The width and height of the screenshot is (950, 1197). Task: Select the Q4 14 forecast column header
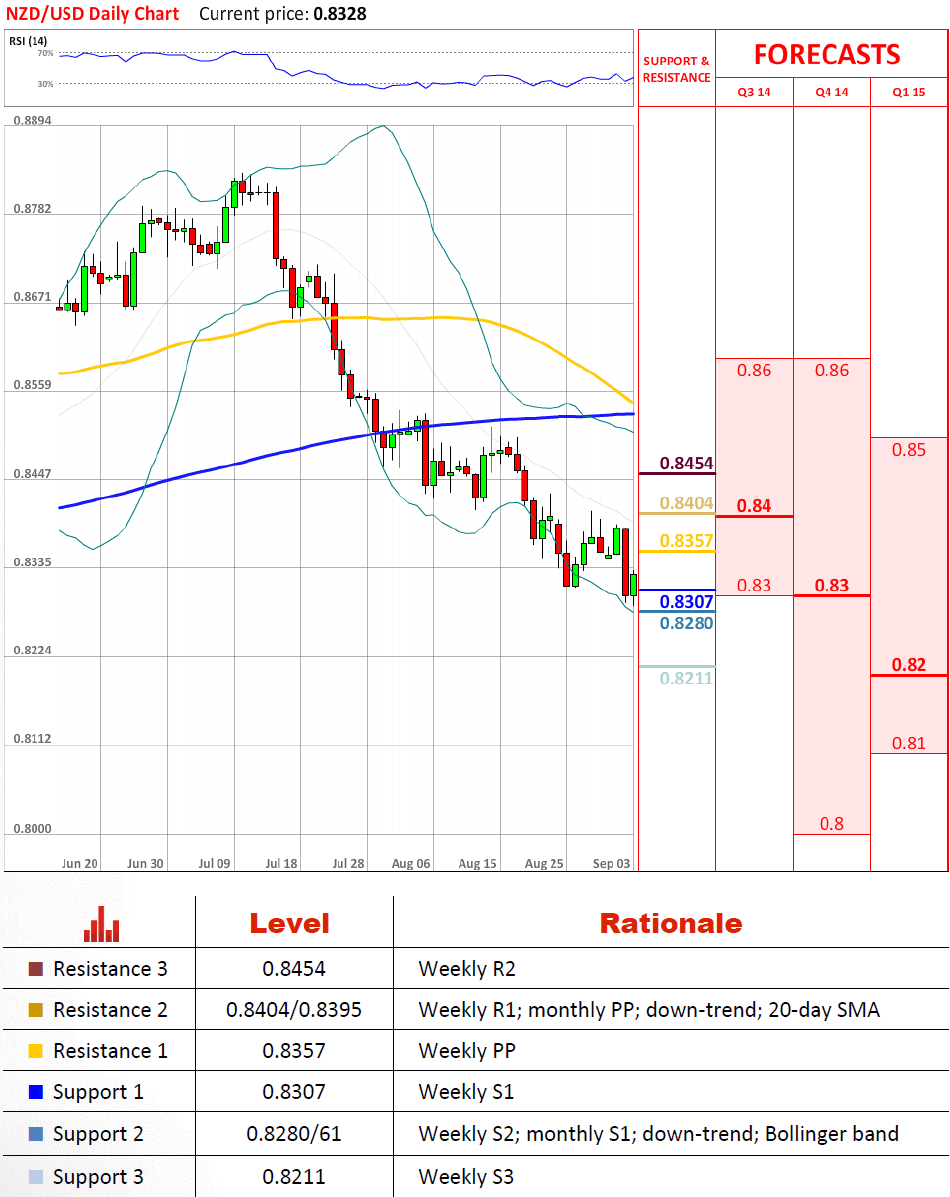(832, 92)
